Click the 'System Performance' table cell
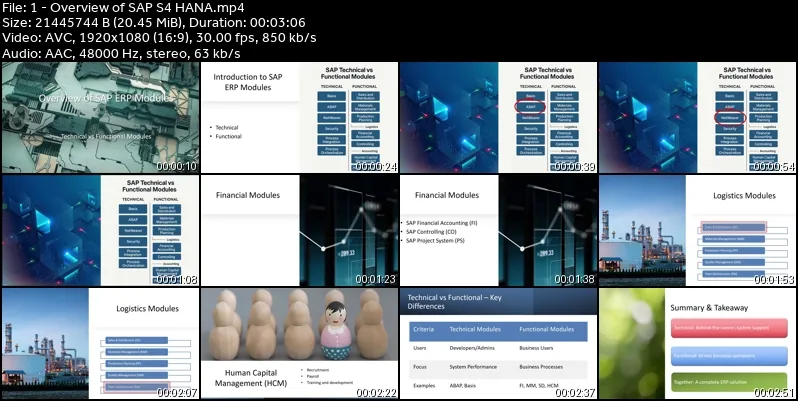 click(473, 367)
